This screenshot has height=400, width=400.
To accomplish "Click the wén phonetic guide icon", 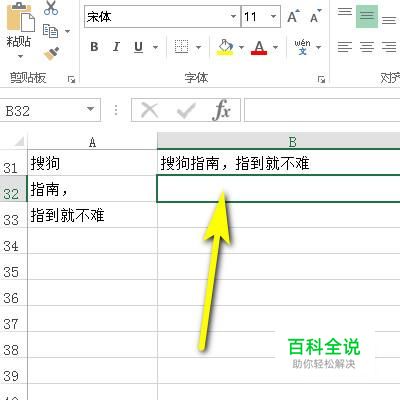I will (x=302, y=47).
